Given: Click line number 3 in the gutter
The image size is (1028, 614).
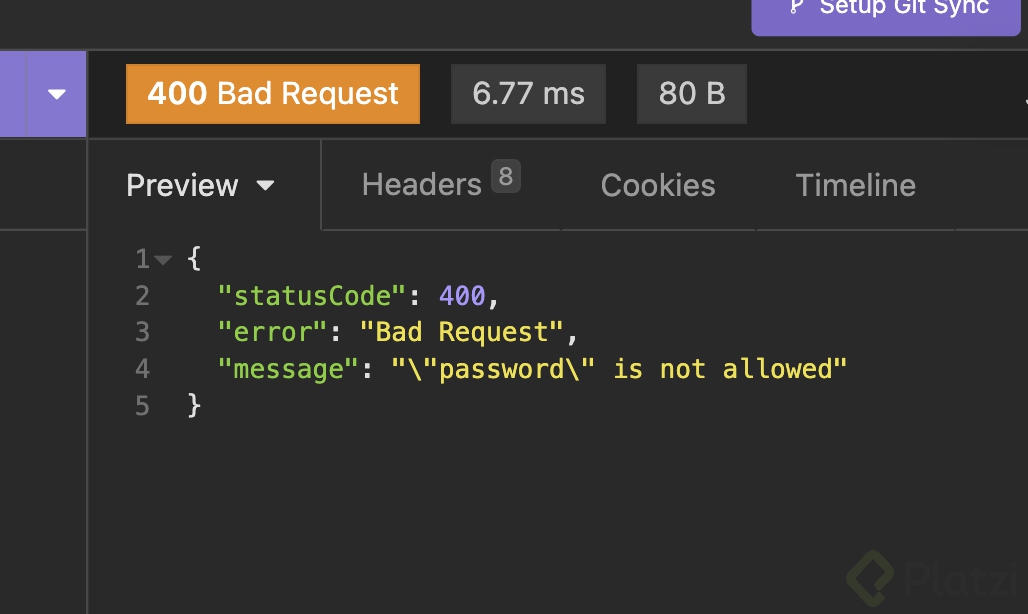Looking at the screenshot, I should point(142,332).
